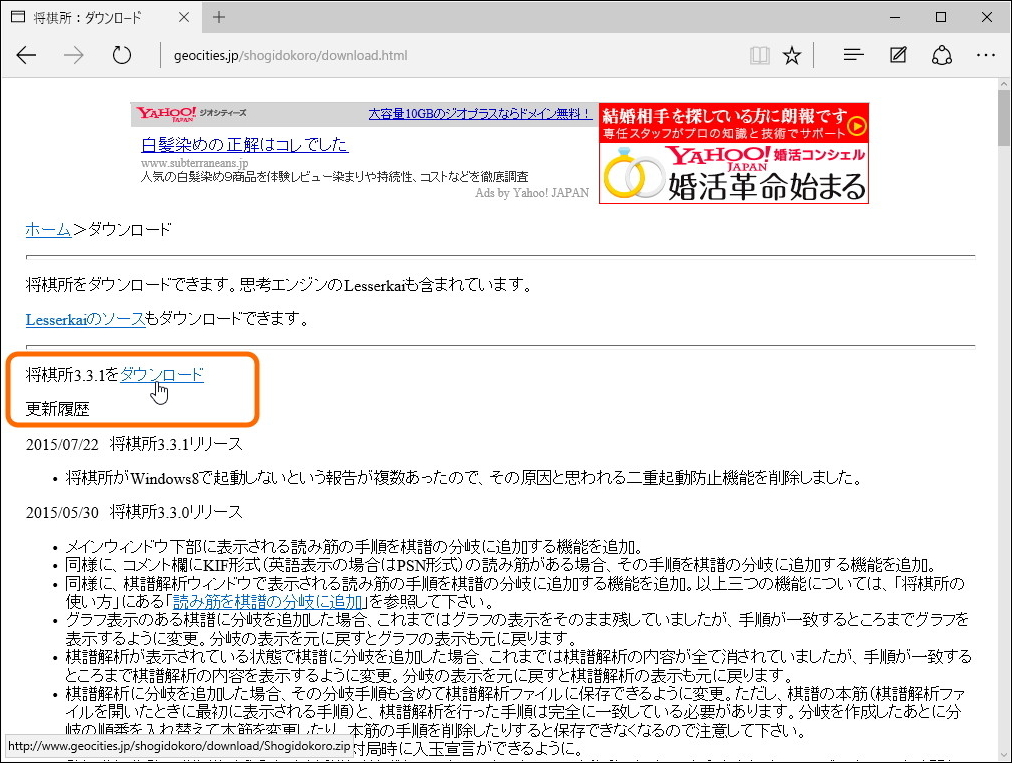Open a new browser tab
The height and width of the screenshot is (763, 1012).
tap(218, 17)
